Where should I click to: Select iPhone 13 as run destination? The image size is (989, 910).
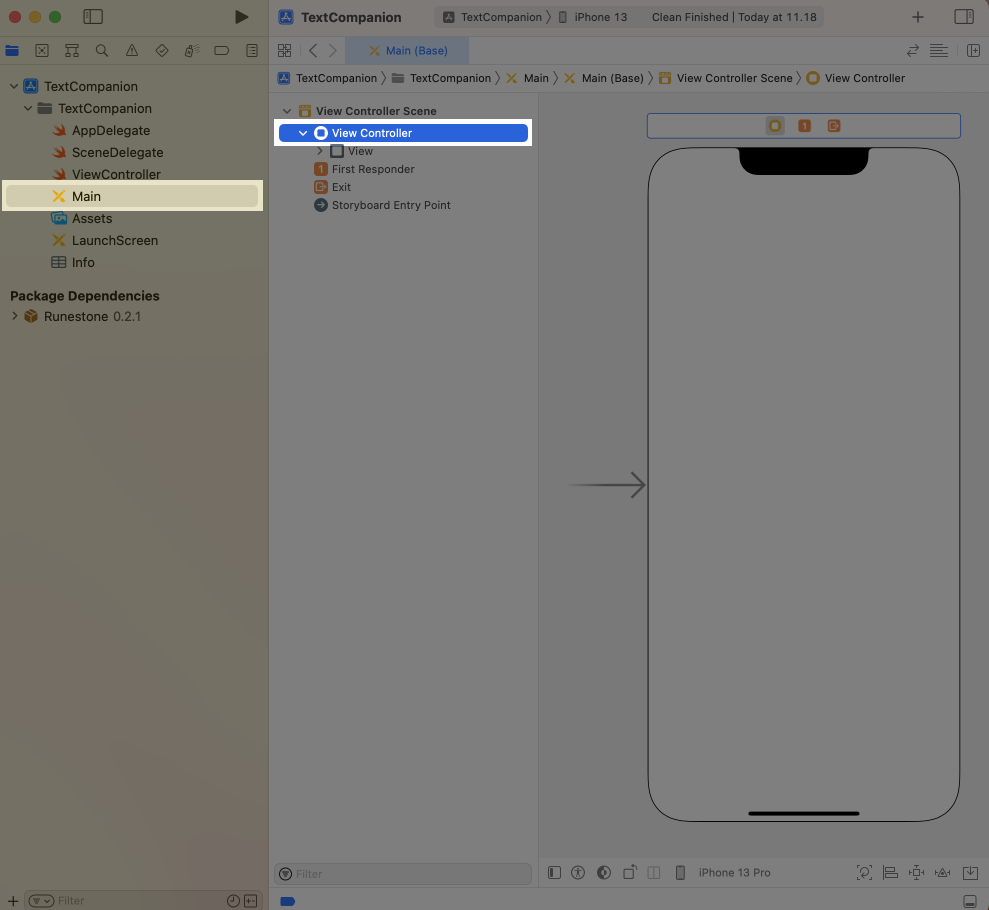click(x=600, y=17)
